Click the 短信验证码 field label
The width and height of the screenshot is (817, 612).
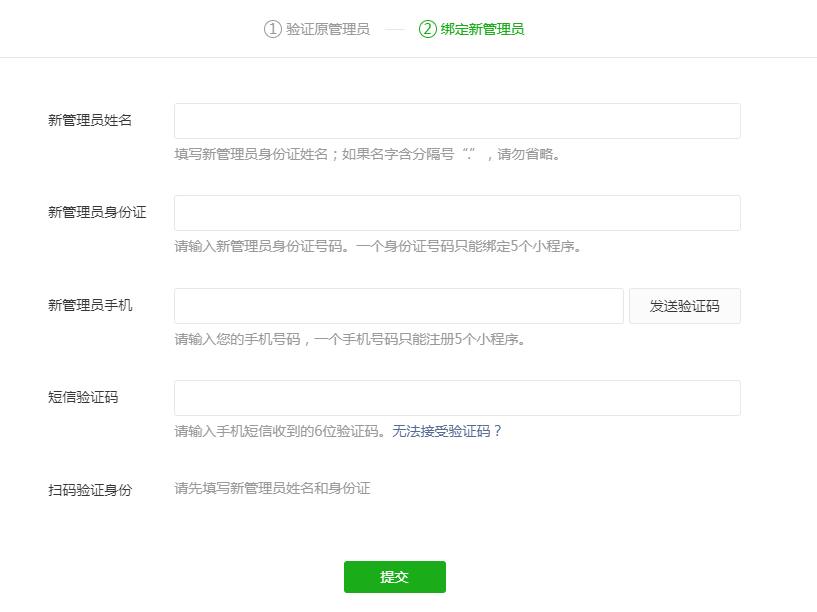[x=83, y=397]
